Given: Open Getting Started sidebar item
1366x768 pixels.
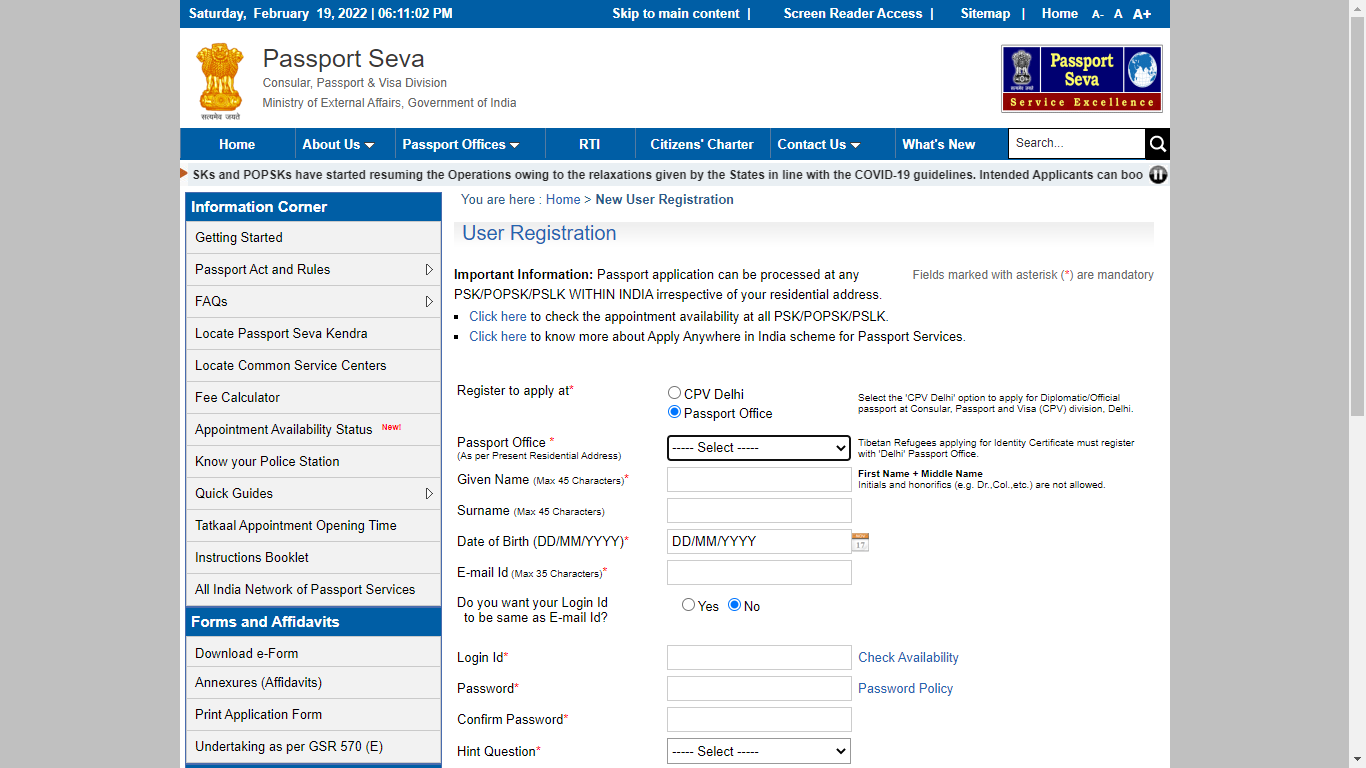Looking at the screenshot, I should click(313, 238).
